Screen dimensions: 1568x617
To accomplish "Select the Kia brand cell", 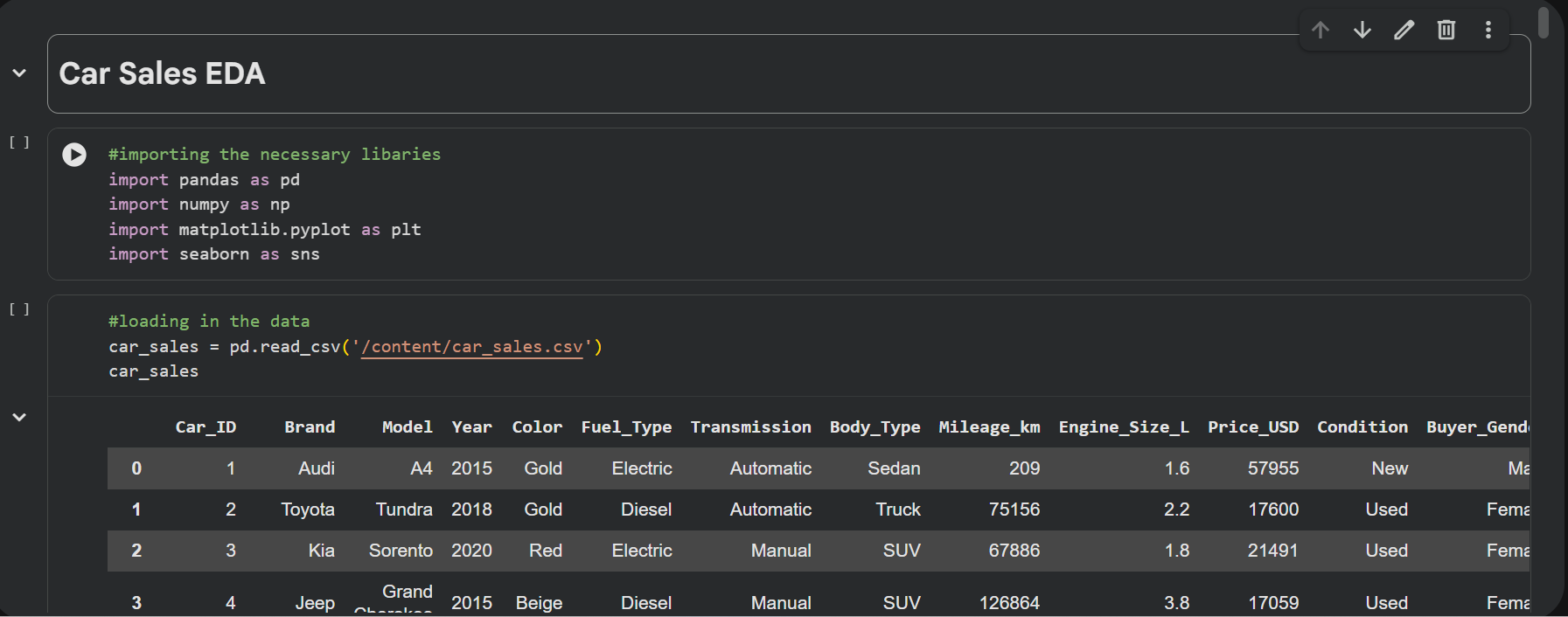I will 322,551.
